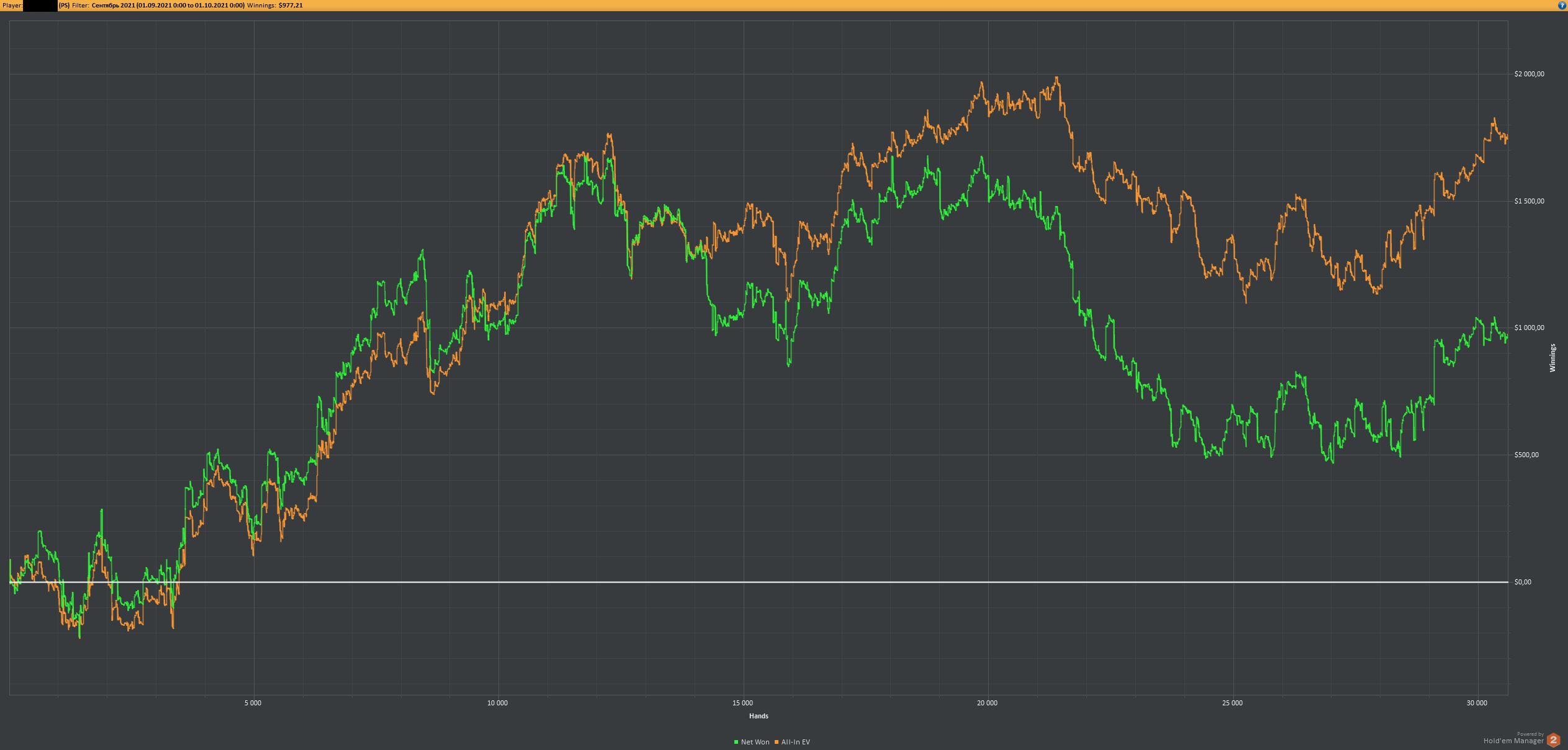Click the Hold'em Manager 2 hexagon logo
Screen dimensions: 1568x750
(1553, 740)
